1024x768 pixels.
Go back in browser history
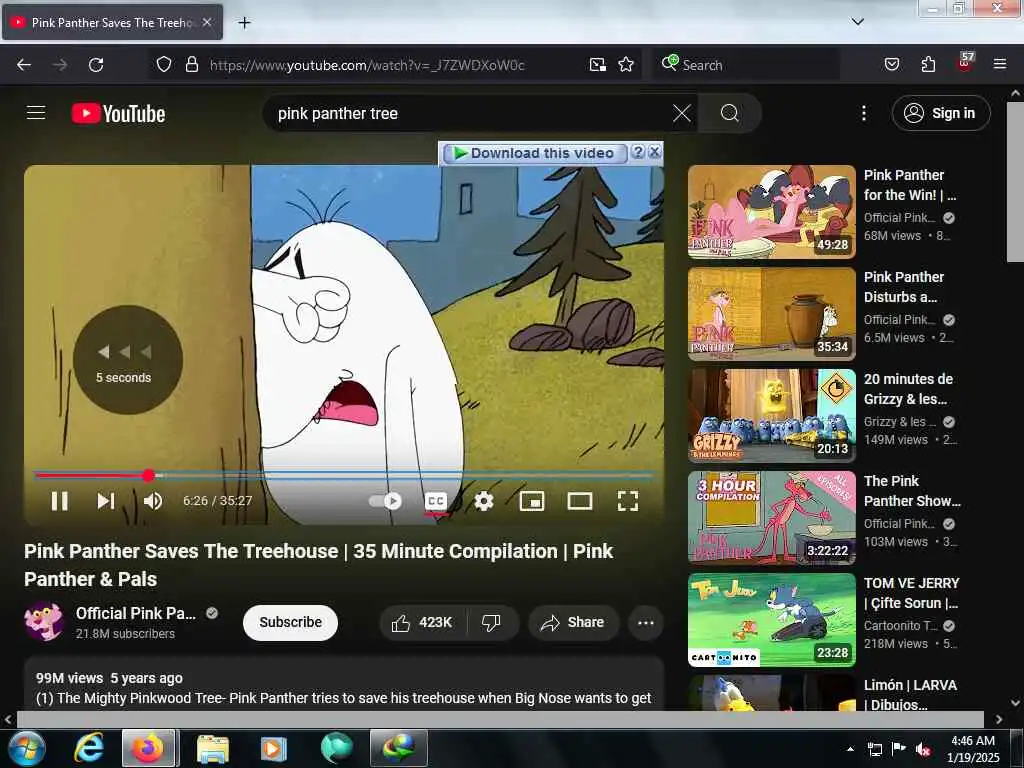24,65
